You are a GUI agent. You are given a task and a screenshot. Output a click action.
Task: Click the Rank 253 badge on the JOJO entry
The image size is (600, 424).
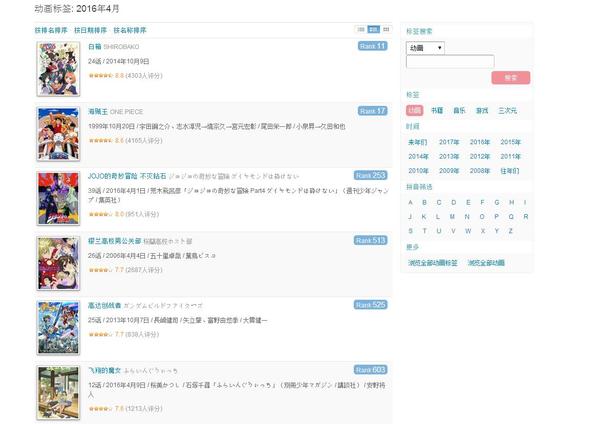point(370,176)
